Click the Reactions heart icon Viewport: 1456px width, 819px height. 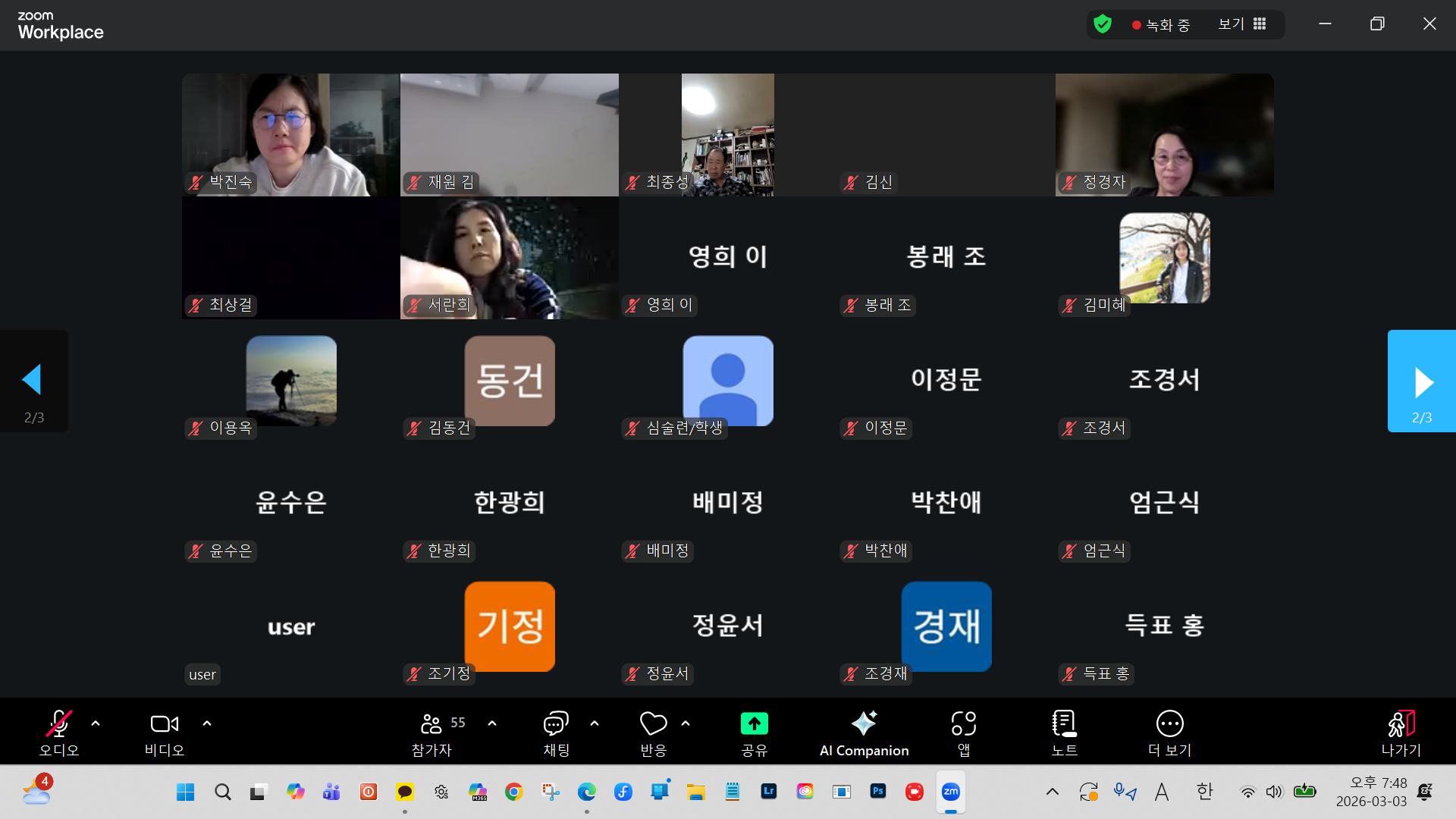tap(653, 724)
